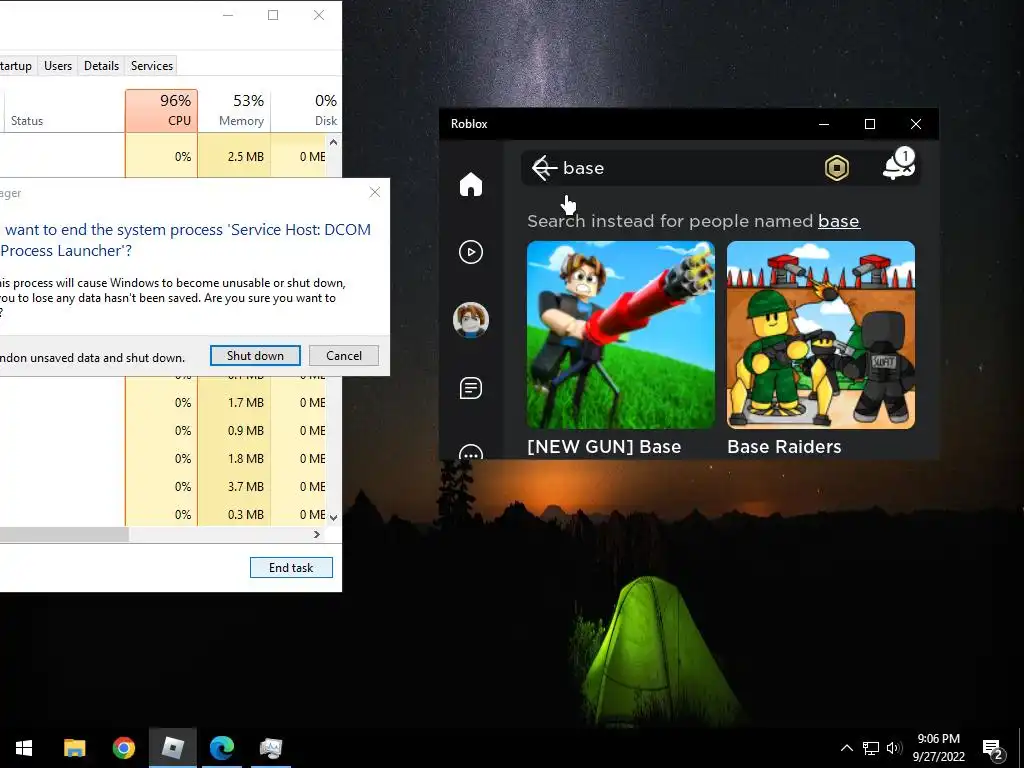Switch to the Users tab
The image size is (1024, 768).
click(57, 65)
